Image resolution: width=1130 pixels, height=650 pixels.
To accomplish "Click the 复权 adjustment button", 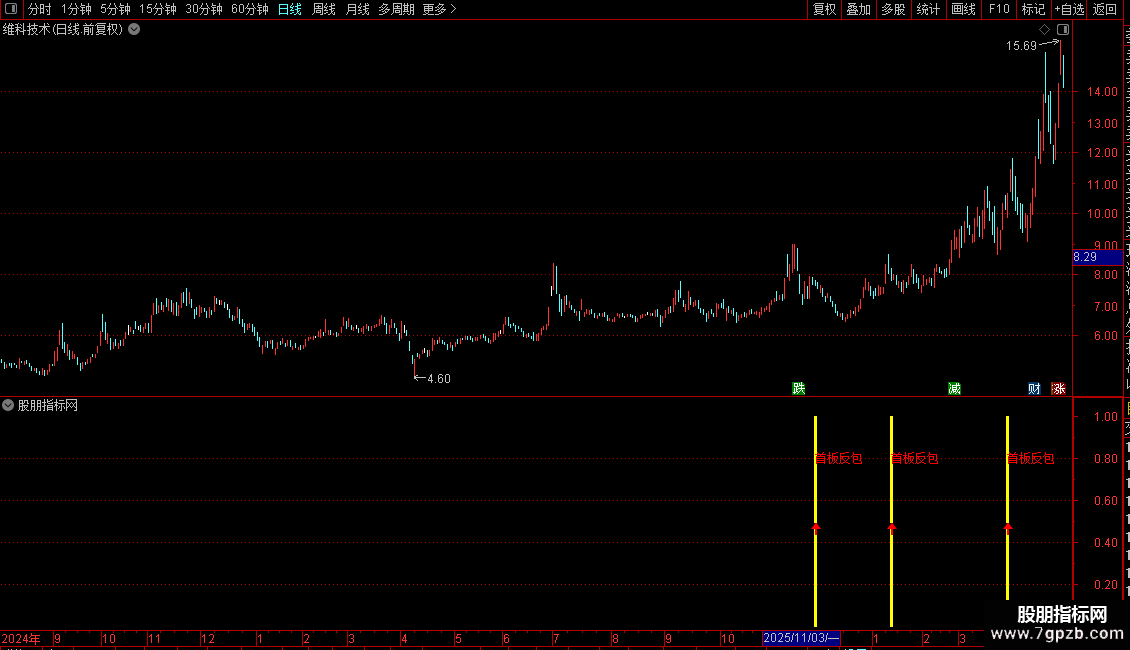I will tap(824, 9).
